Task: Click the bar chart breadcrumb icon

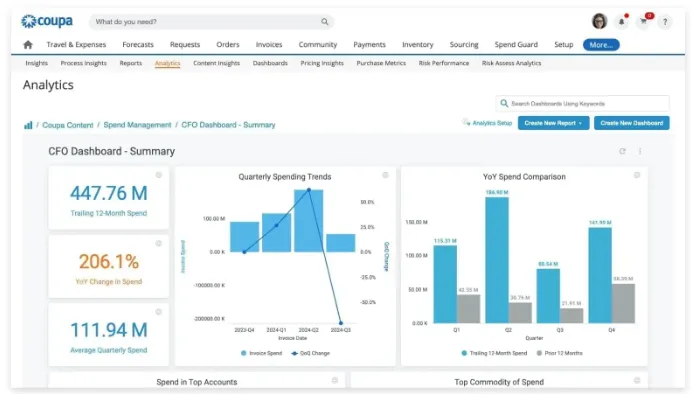Action: point(28,125)
